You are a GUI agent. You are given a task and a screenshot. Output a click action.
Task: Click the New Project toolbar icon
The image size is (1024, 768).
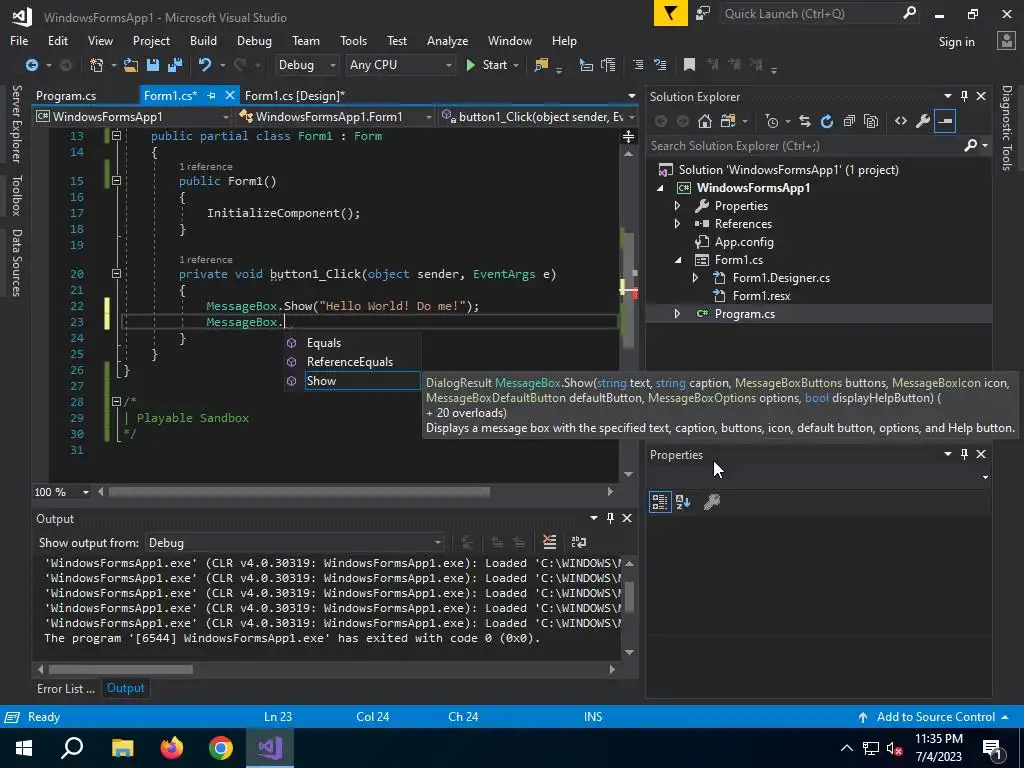coord(97,65)
